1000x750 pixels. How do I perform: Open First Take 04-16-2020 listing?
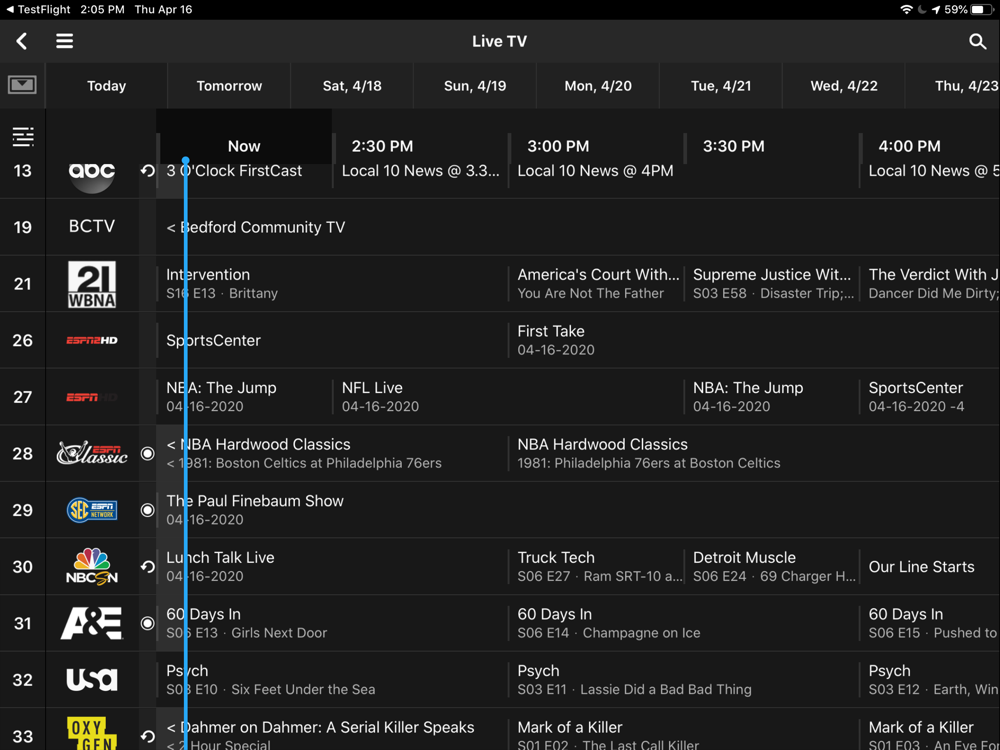tap(755, 340)
